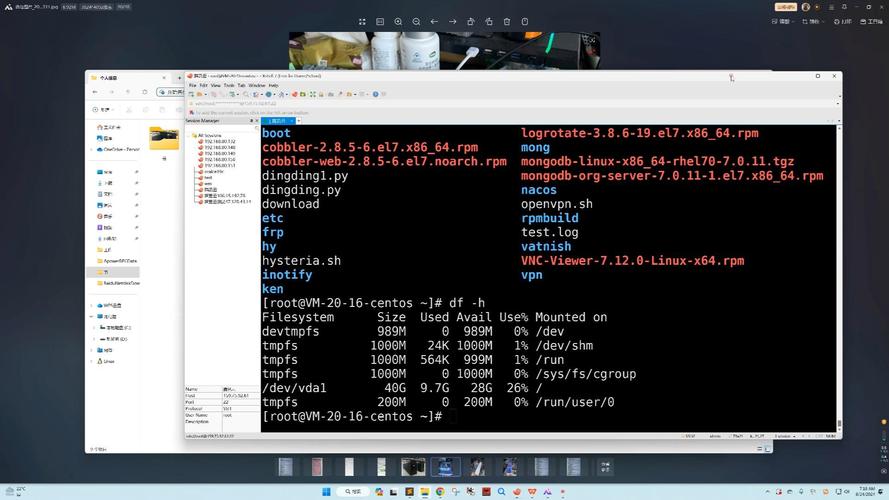Select the first 192.168 session in tree

pos(219,142)
